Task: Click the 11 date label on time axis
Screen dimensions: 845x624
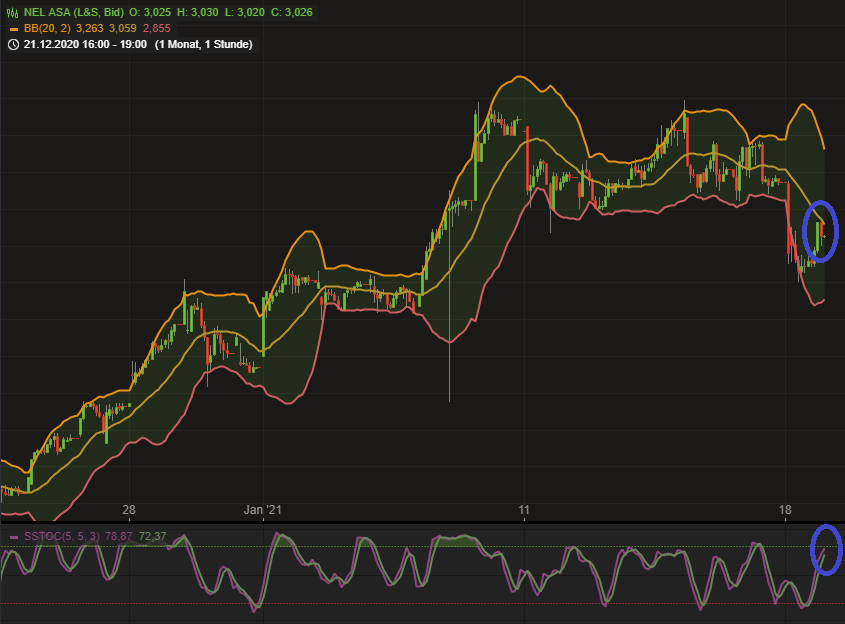Action: [x=524, y=509]
